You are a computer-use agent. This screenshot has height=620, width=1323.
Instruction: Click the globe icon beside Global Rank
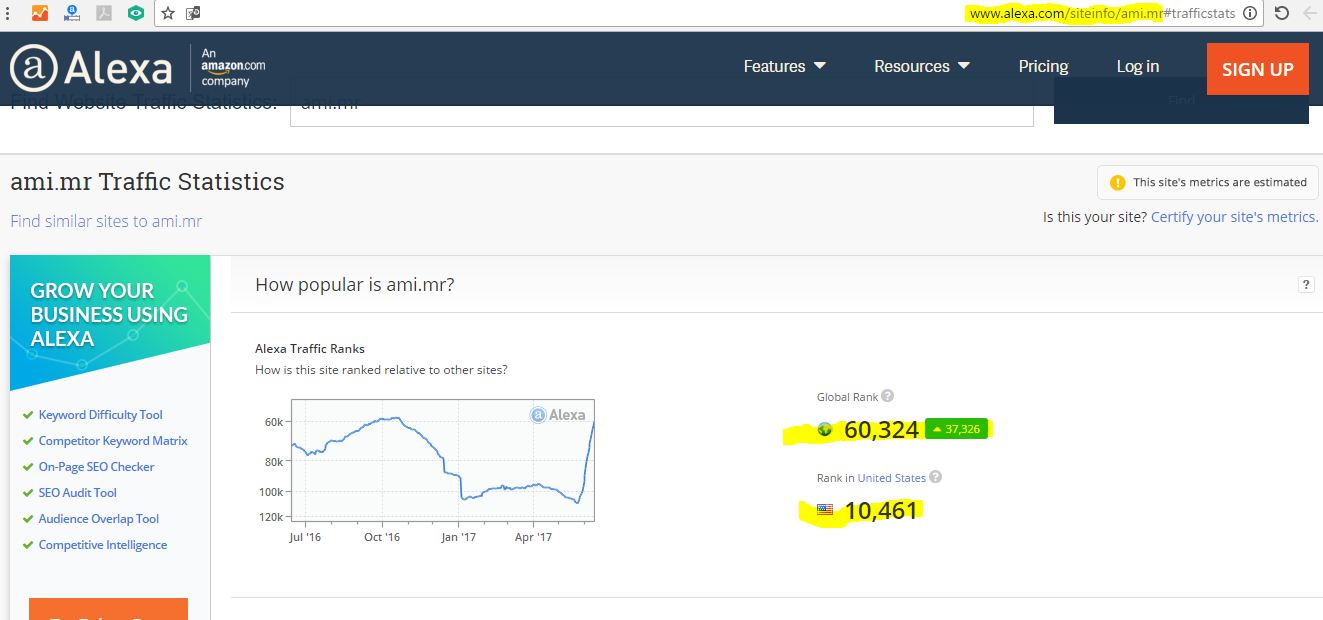click(825, 429)
